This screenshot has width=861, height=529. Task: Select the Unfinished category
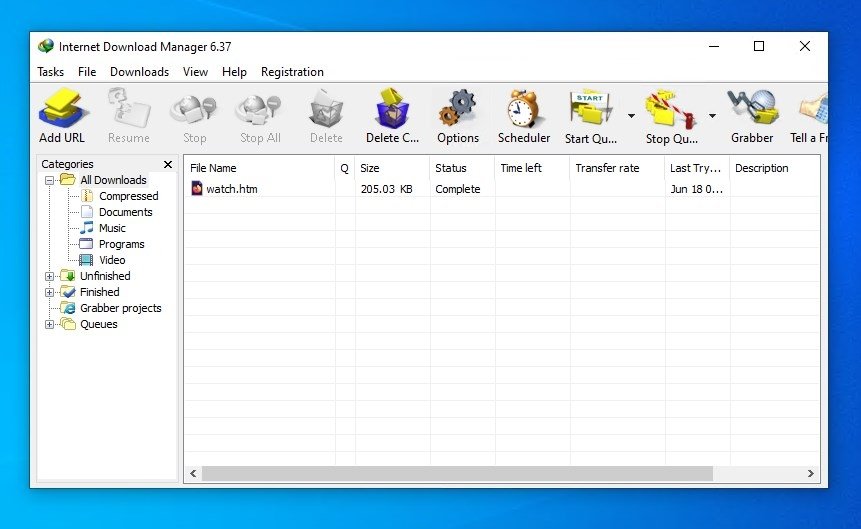[x=105, y=276]
